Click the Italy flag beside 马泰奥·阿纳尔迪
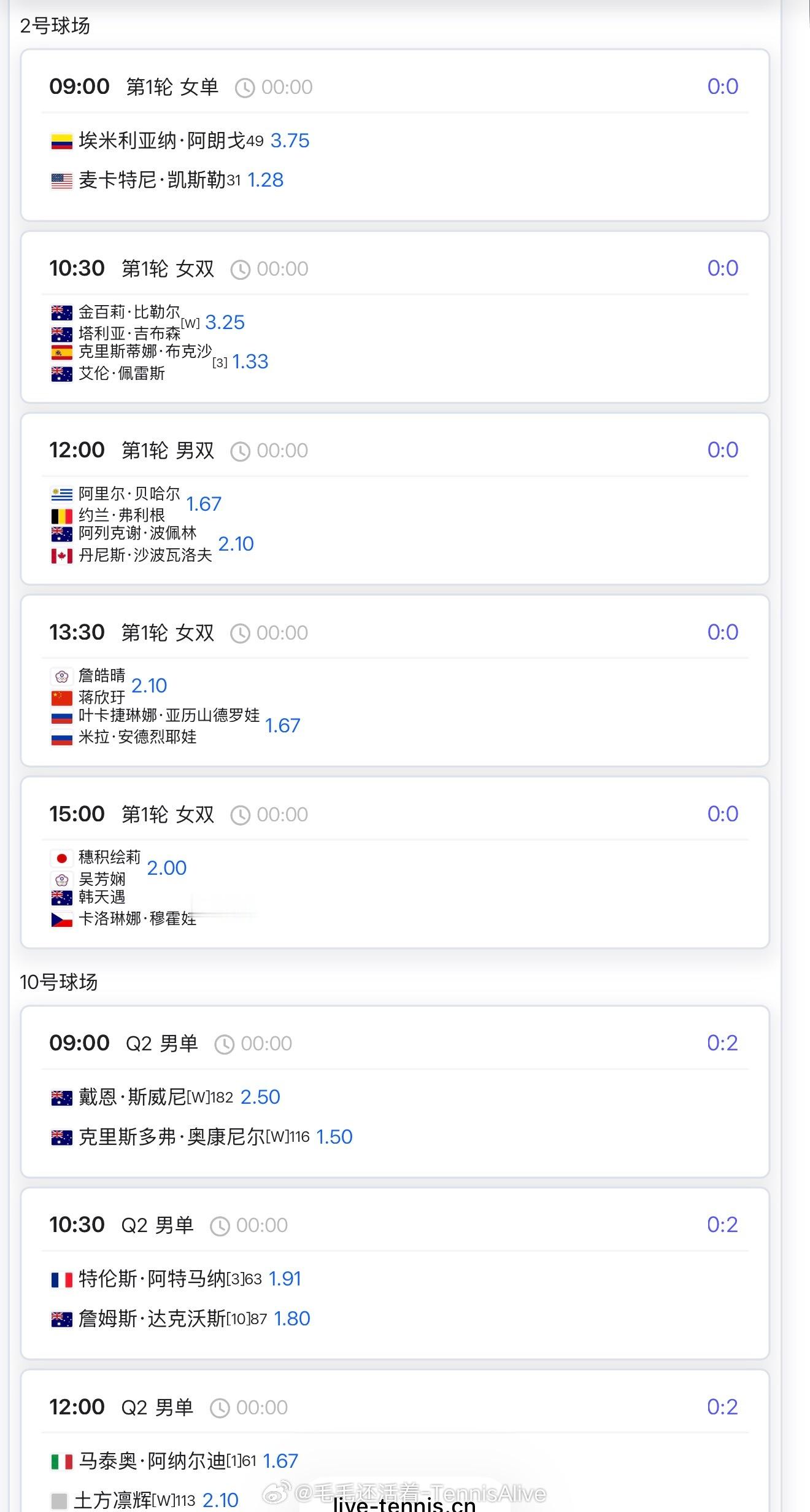 tap(61, 1462)
